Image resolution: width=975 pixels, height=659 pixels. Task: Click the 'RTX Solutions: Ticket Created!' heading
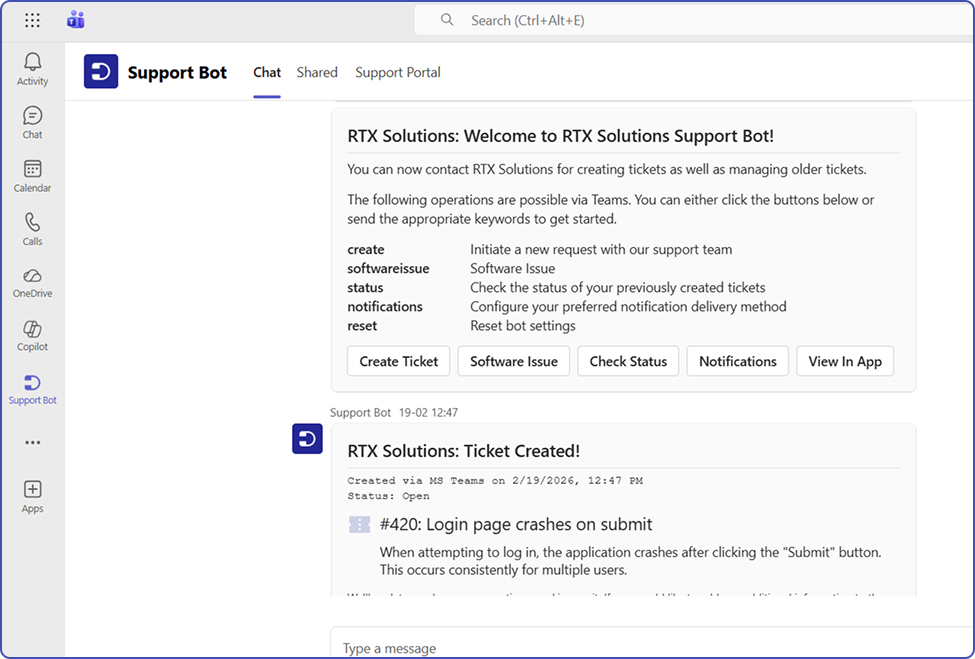pyautogui.click(x=464, y=451)
